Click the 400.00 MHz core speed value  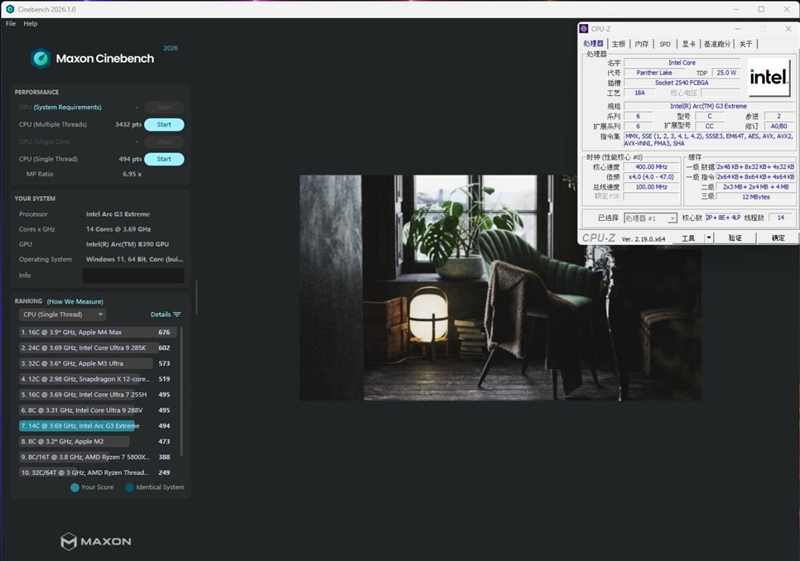[651, 167]
